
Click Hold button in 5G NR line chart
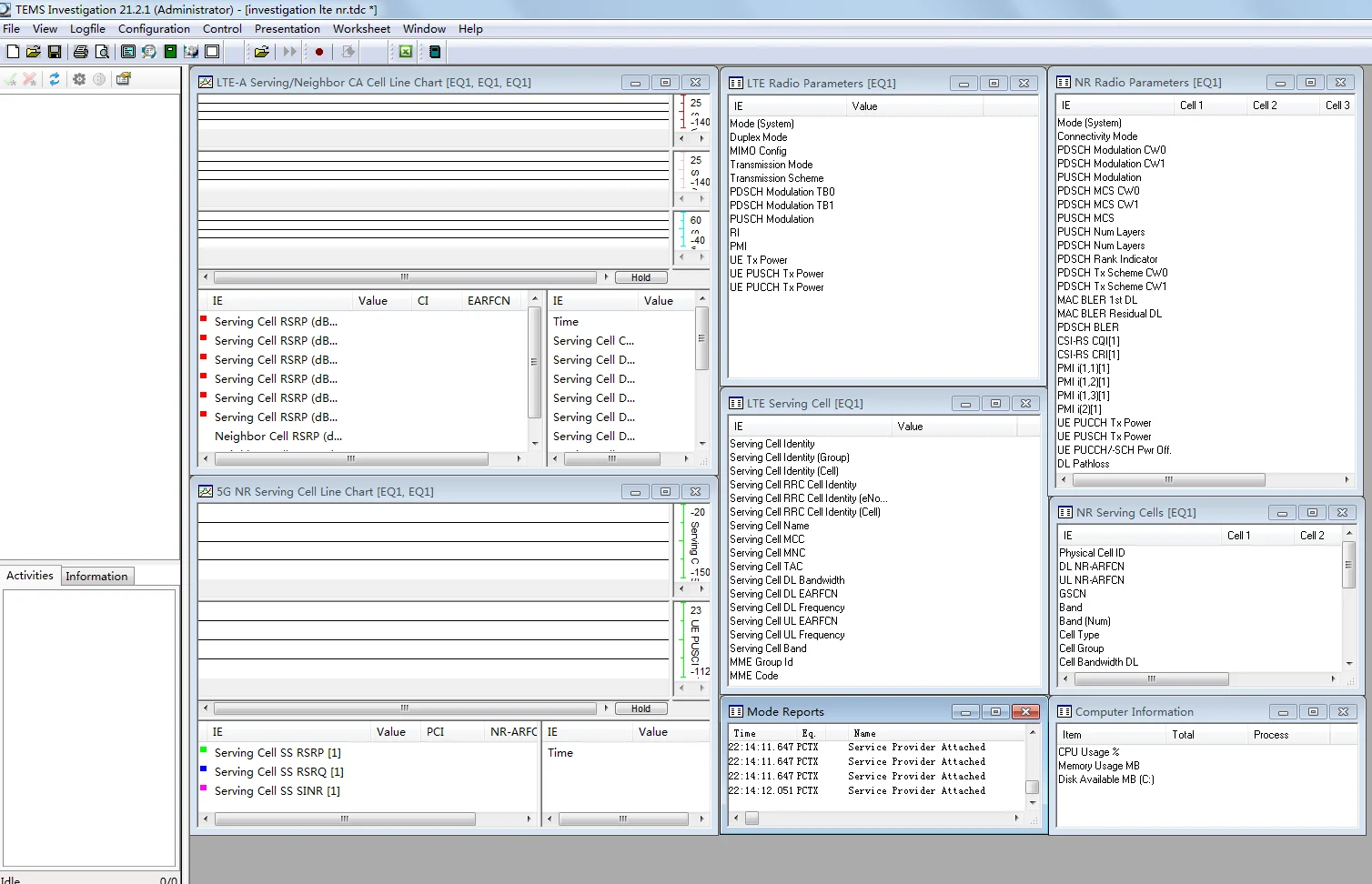(641, 708)
